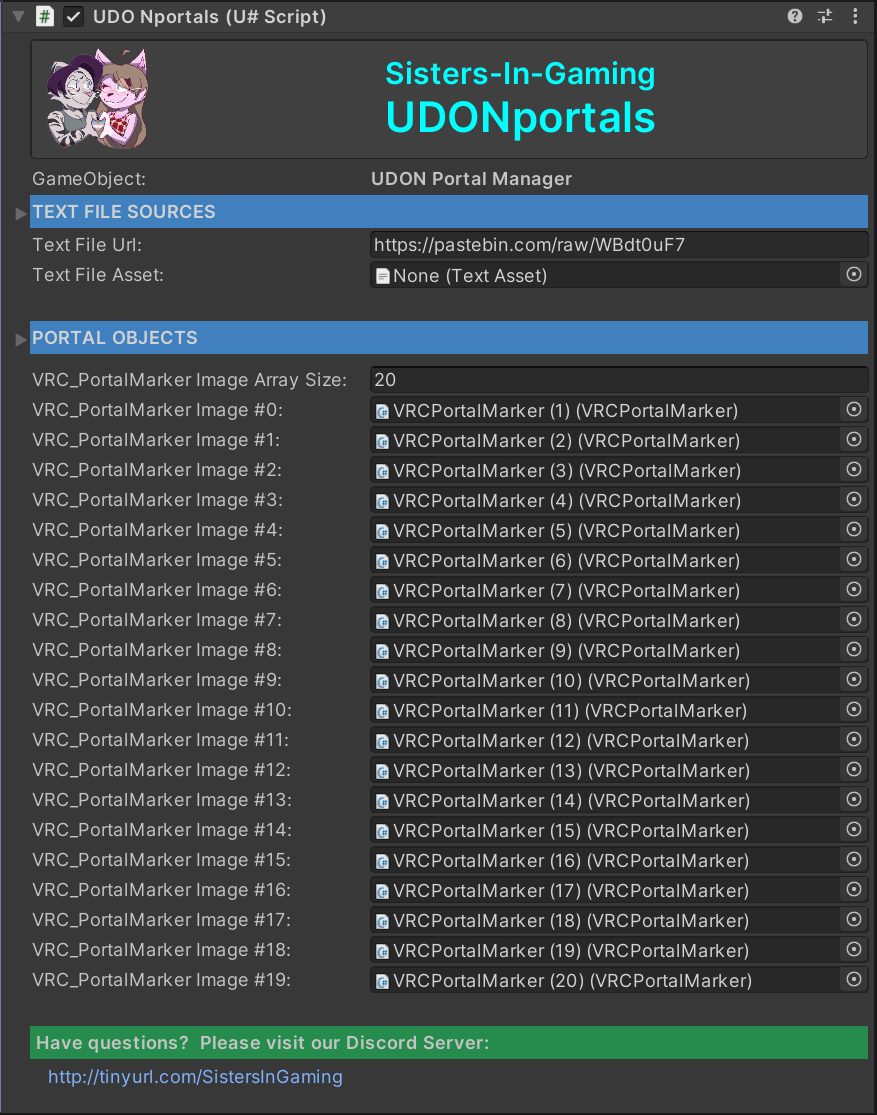The image size is (877, 1115).
Task: Open object picker for VRC_PortalMarker Image #19
Action: [x=853, y=980]
